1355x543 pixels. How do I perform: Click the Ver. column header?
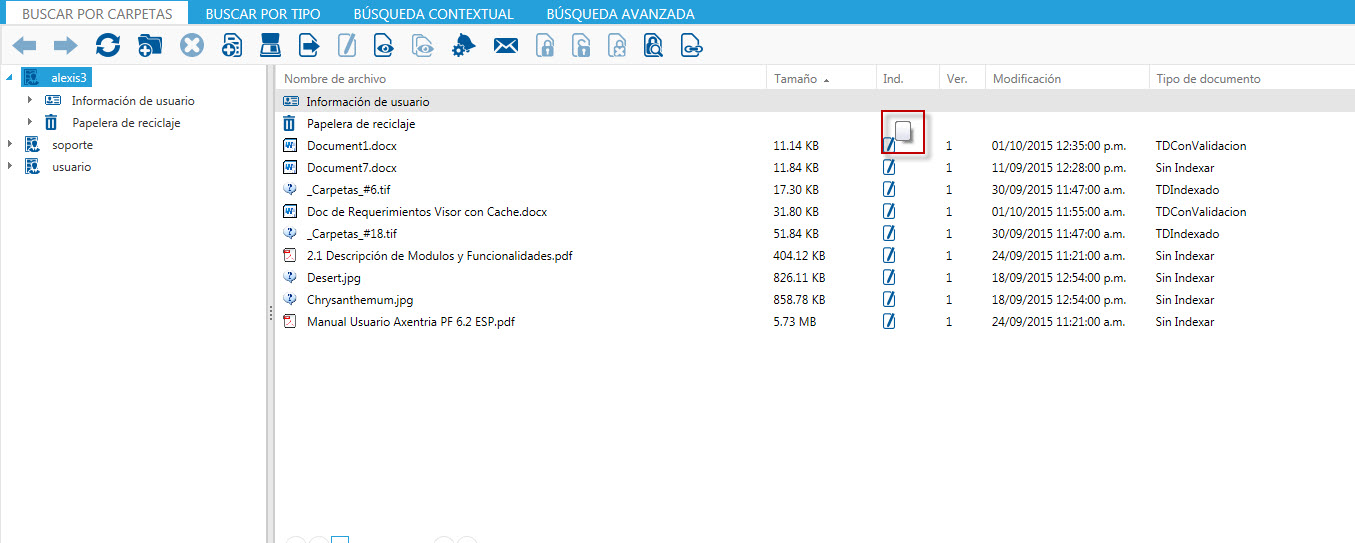956,78
